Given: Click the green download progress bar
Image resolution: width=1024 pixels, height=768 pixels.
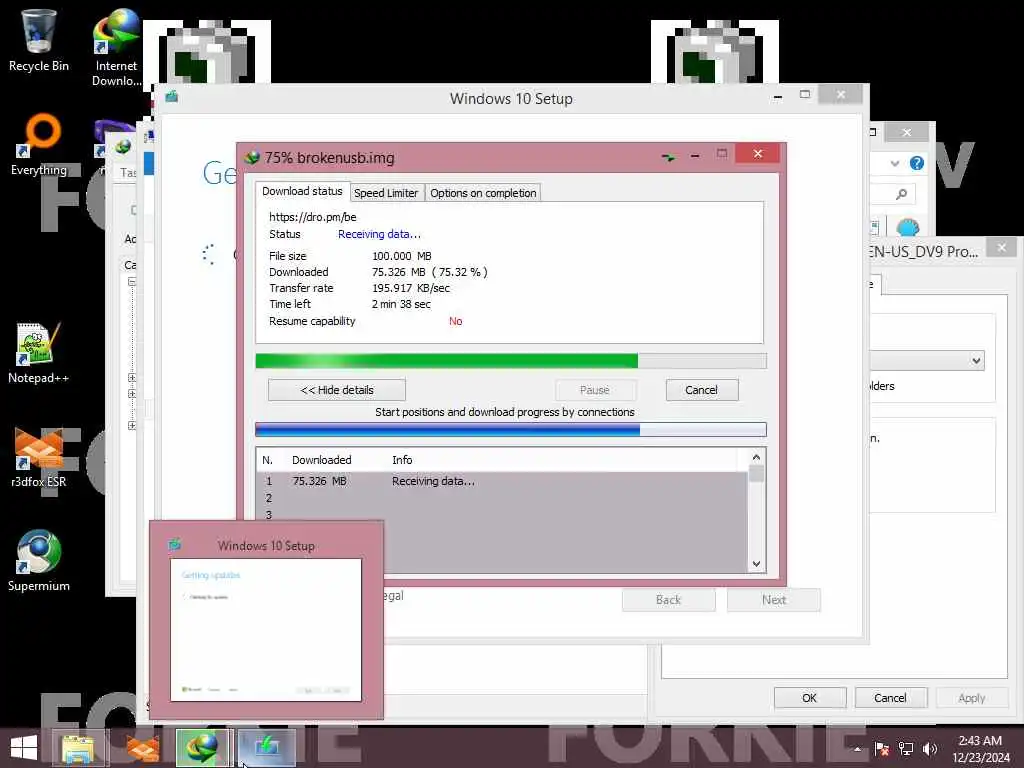Looking at the screenshot, I should pyautogui.click(x=511, y=360).
